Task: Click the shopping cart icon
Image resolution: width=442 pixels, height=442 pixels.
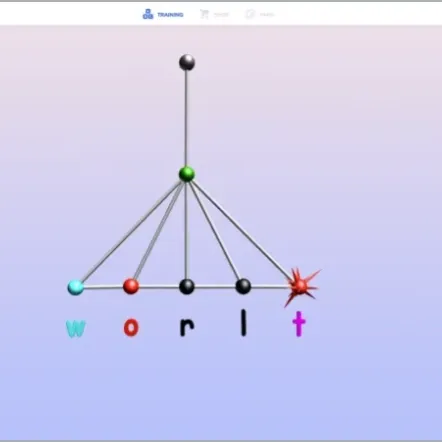Action: (204, 14)
